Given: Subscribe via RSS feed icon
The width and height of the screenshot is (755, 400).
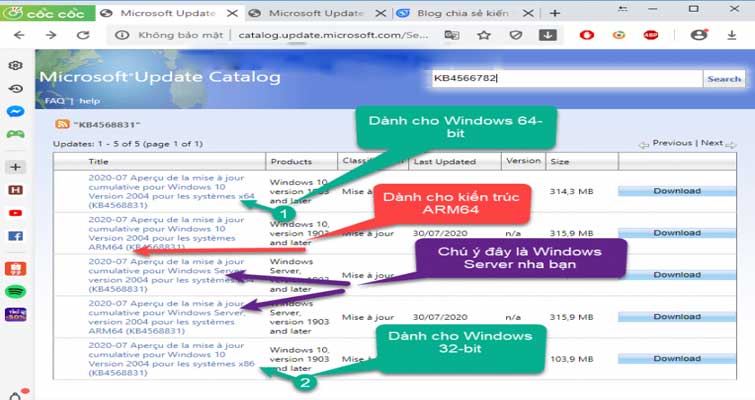Looking at the screenshot, I should pyautogui.click(x=63, y=124).
